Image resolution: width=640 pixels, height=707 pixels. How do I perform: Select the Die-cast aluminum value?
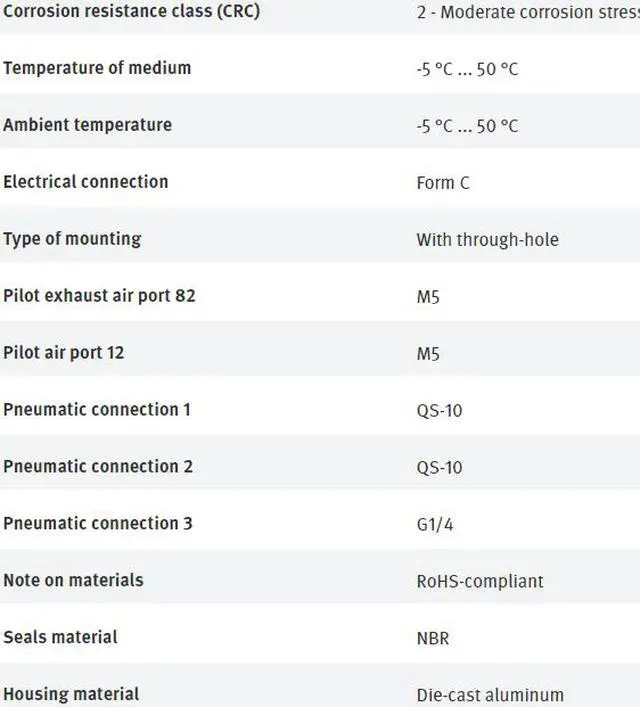click(x=490, y=695)
